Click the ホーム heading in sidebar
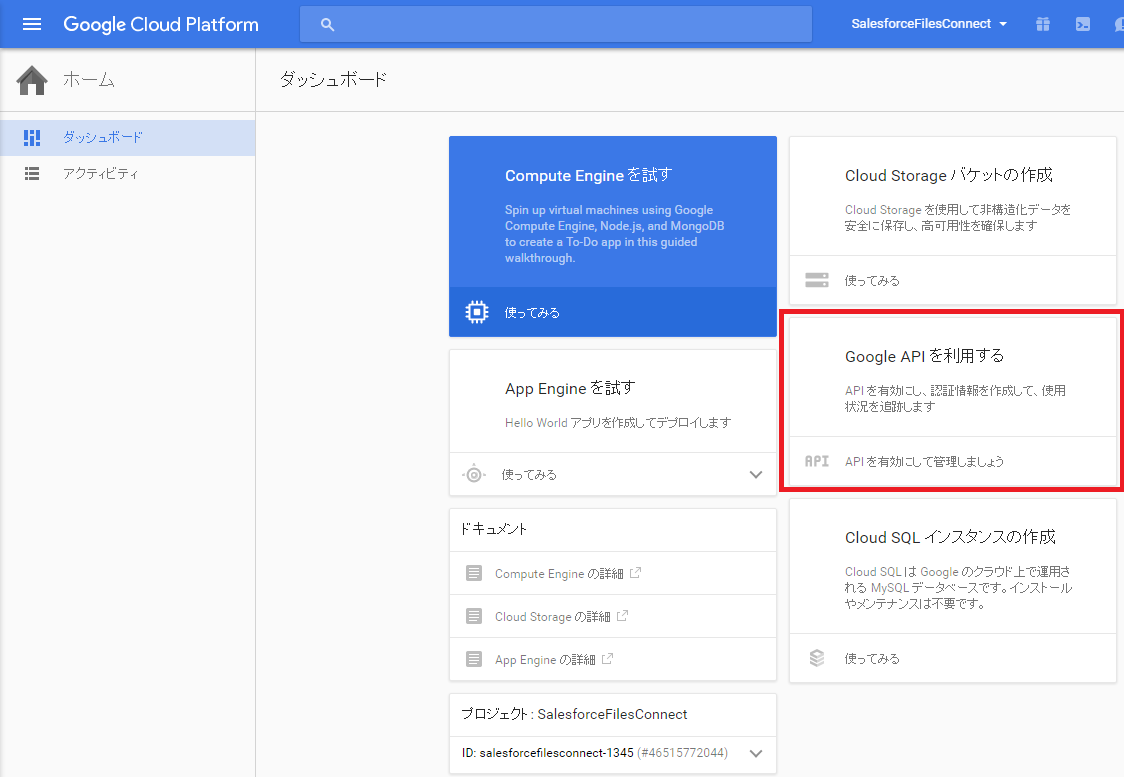Viewport: 1124px width, 777px height. tap(88, 80)
